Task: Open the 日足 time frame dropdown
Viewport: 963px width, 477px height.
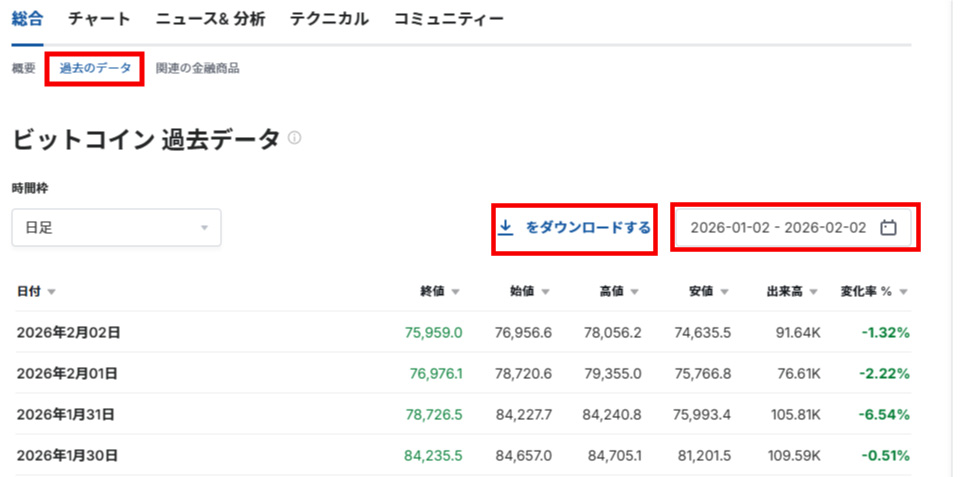Action: (116, 228)
